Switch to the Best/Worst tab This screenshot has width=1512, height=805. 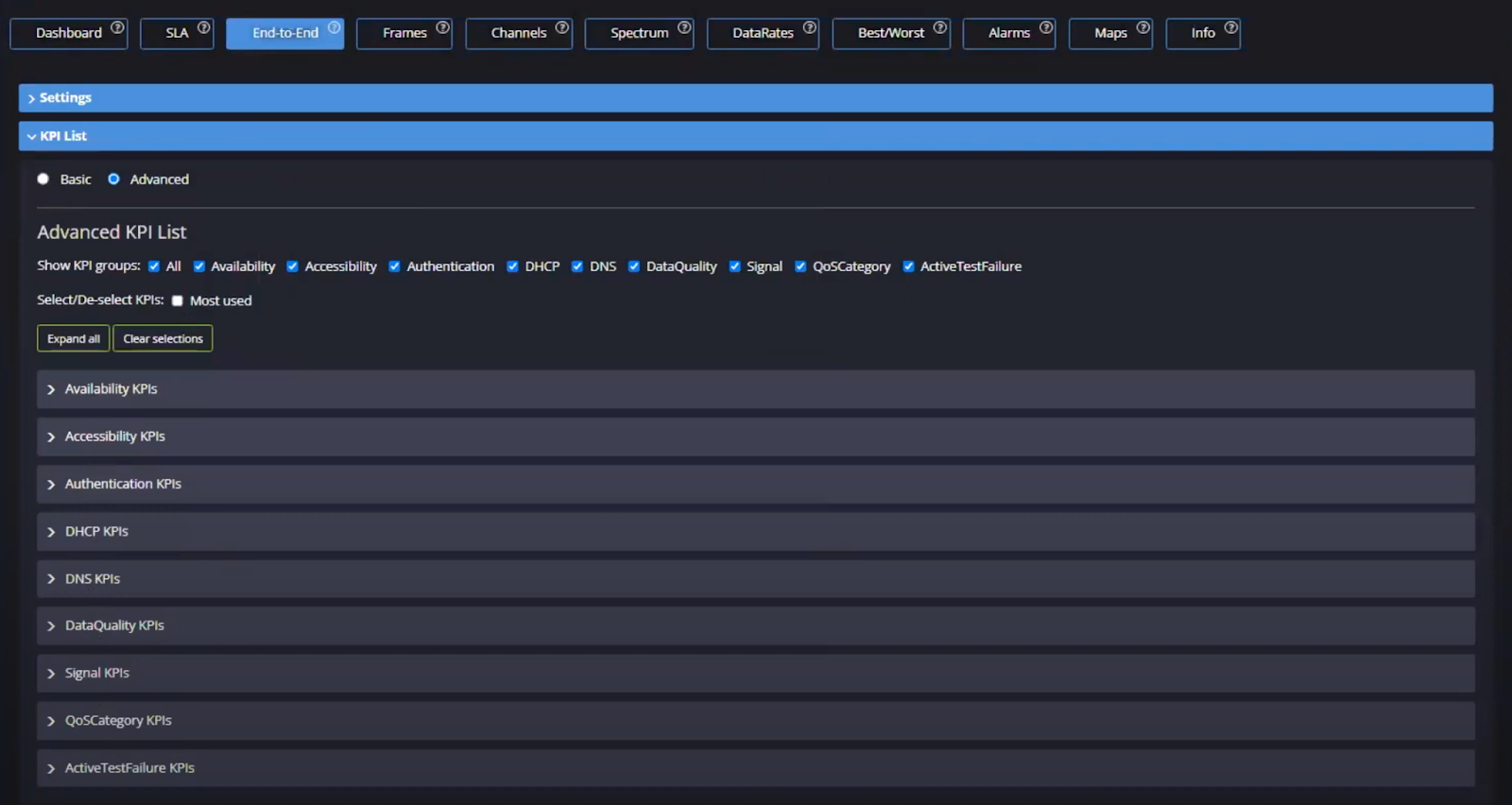coord(890,33)
